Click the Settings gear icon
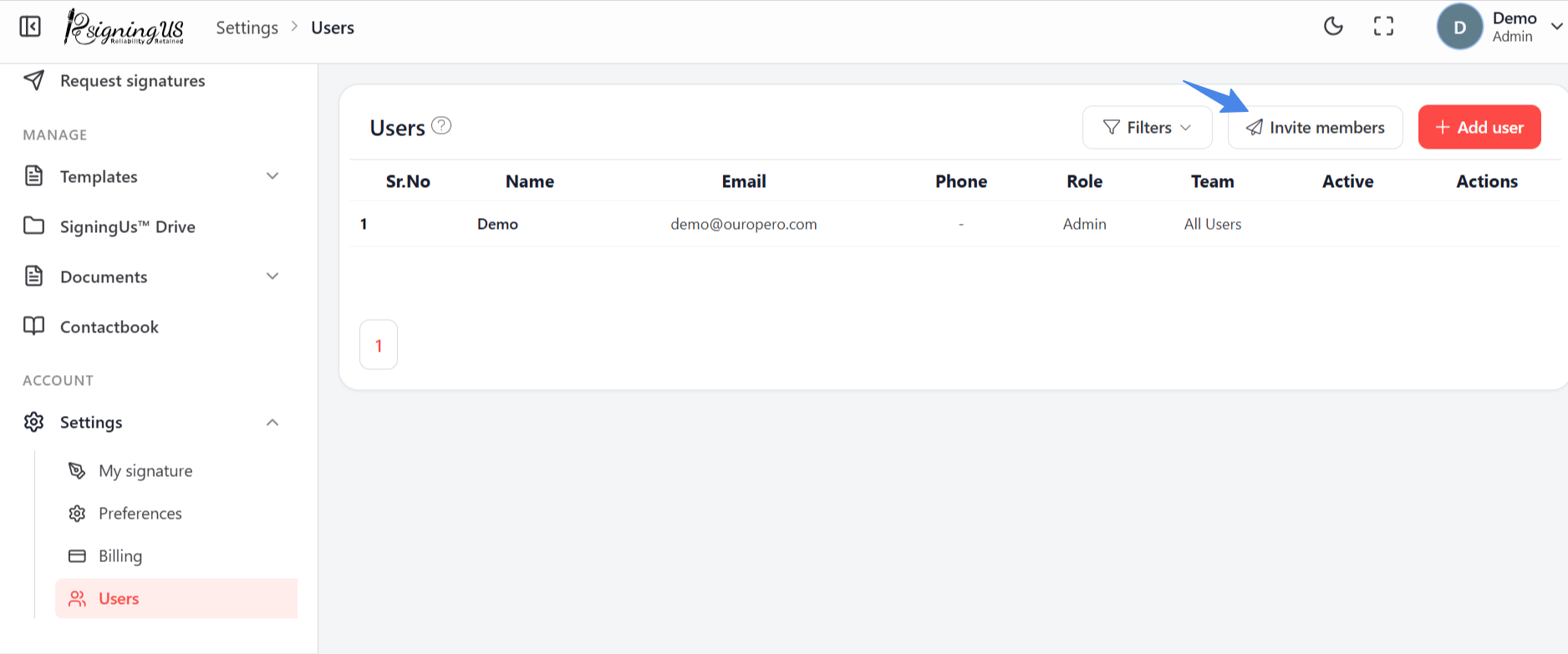 (33, 422)
